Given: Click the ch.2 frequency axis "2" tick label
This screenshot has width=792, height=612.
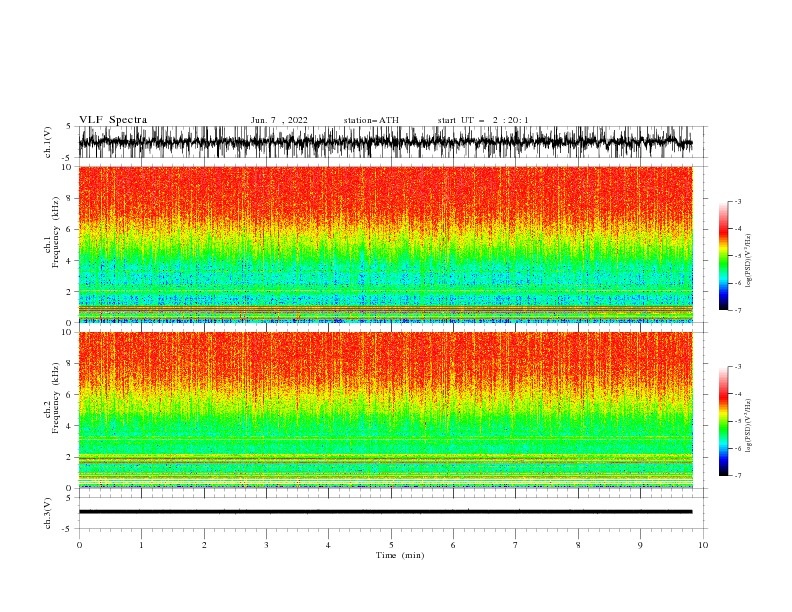Looking at the screenshot, I should pos(69,457).
